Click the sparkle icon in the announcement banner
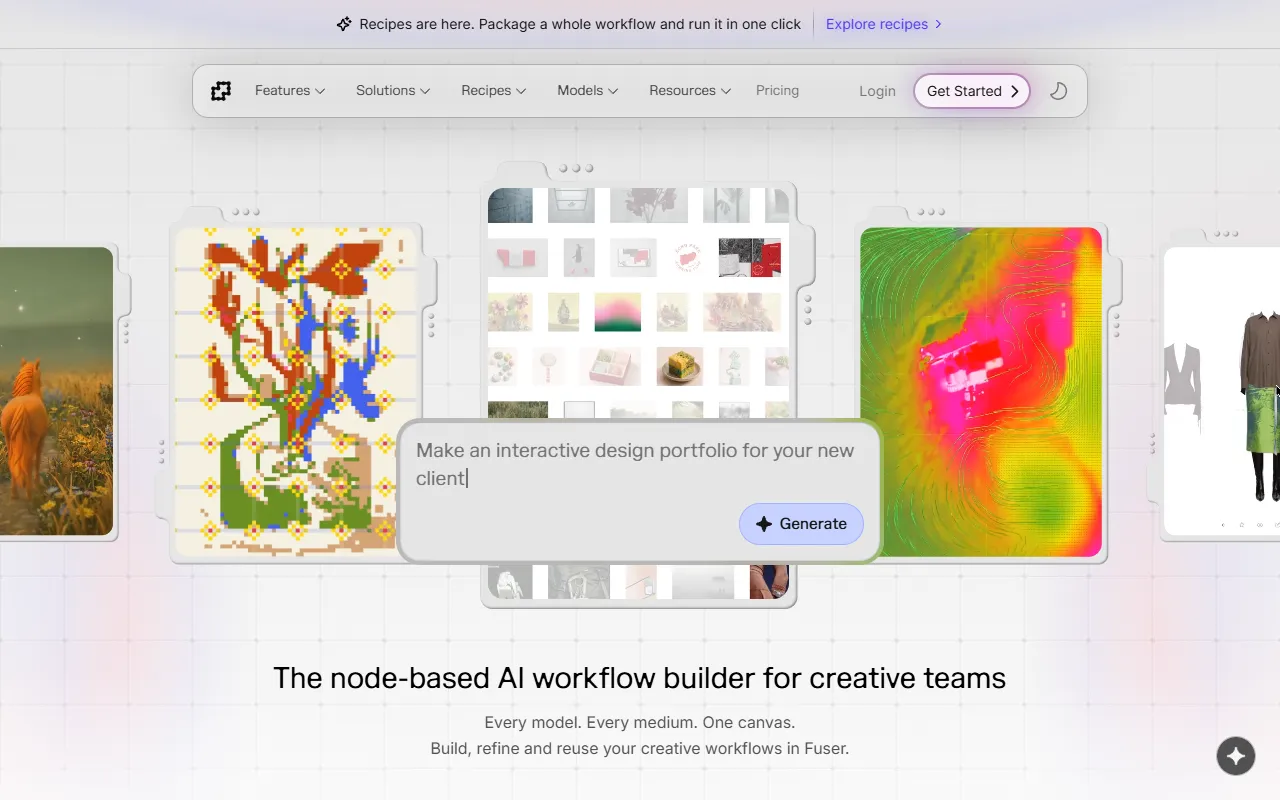 (x=344, y=24)
